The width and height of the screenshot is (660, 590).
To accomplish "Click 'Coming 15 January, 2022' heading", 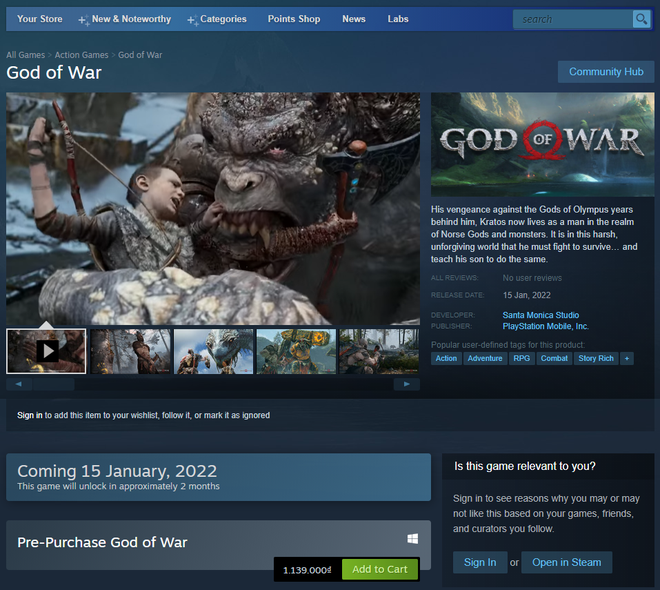I will coord(117,471).
